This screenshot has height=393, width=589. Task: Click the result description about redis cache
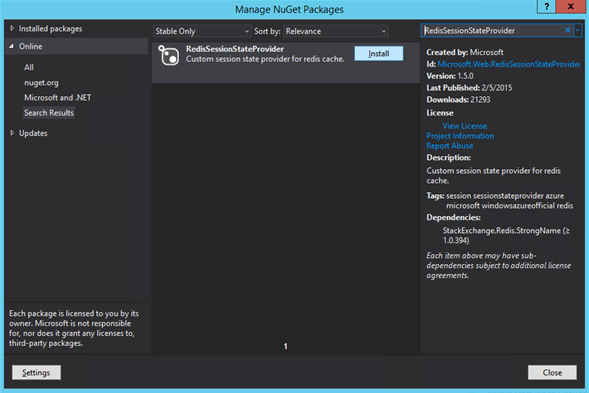coord(265,59)
